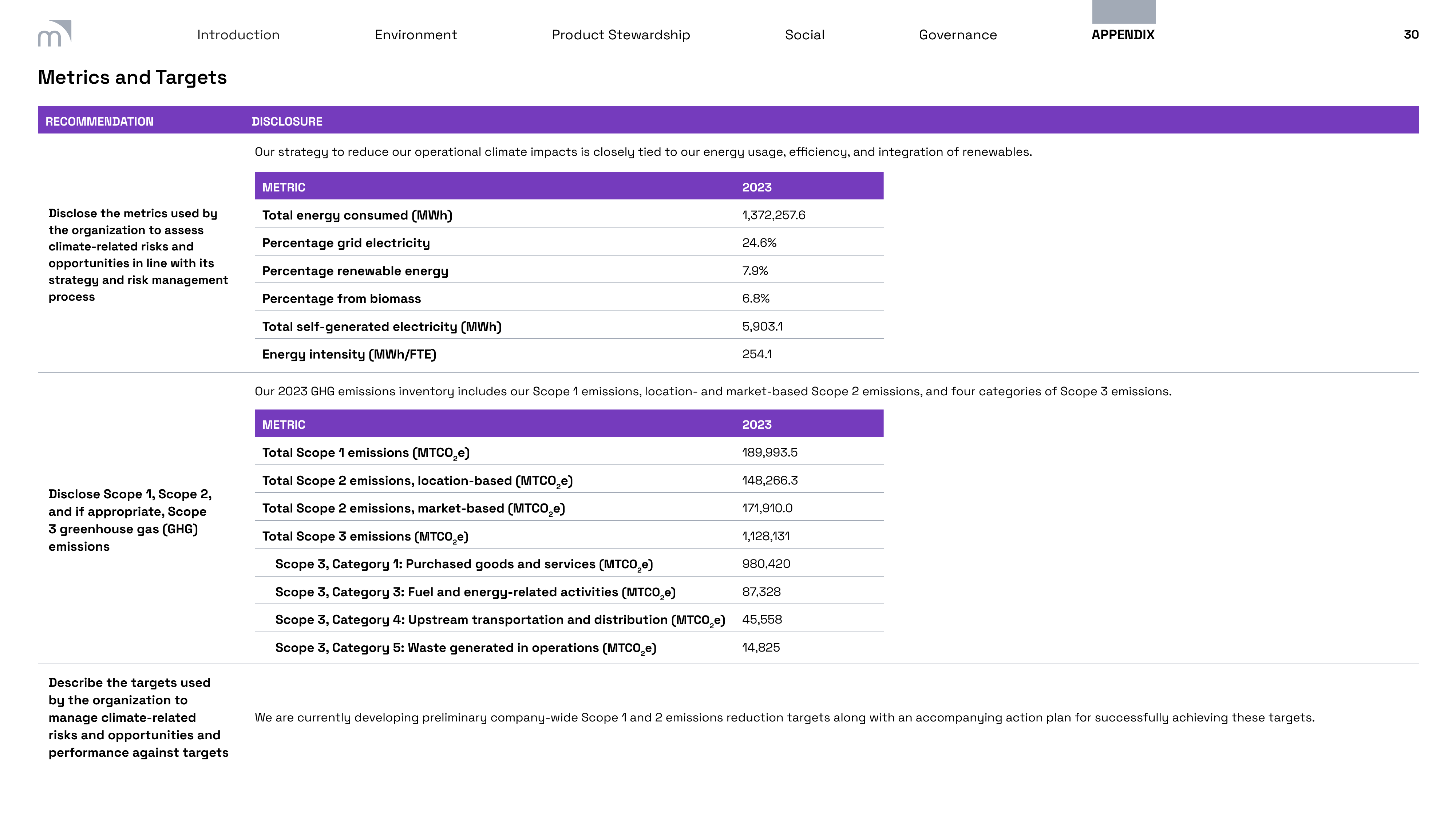Click the company logo icon
The width and height of the screenshot is (1456, 819).
click(55, 33)
